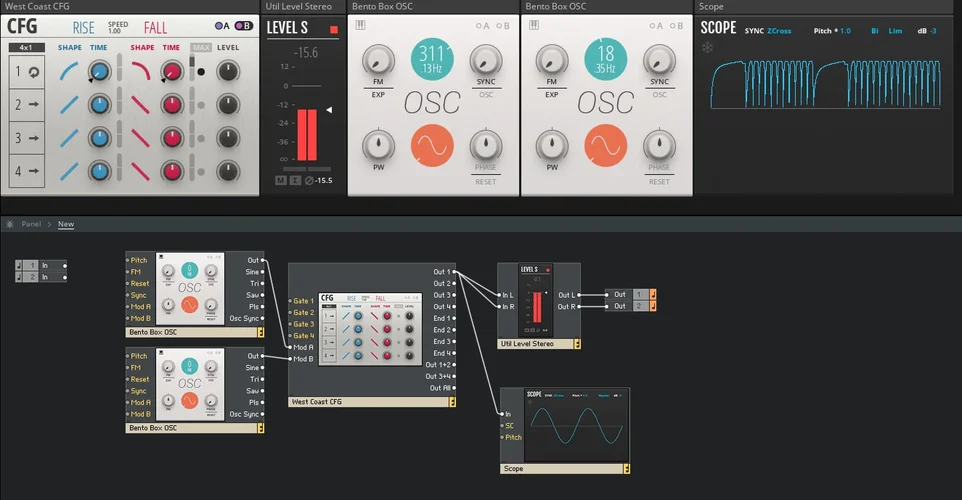Toggle modulation A on the 18 Hz OSC
Image resolution: width=962 pixels, height=500 pixels.
(656, 26)
